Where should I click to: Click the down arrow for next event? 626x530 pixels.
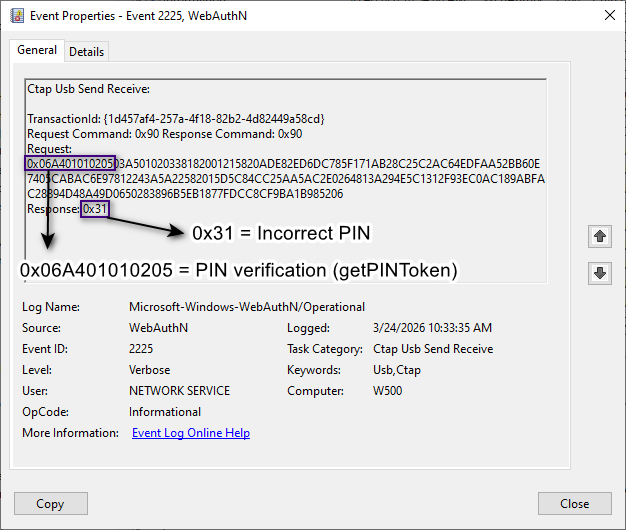(600, 273)
